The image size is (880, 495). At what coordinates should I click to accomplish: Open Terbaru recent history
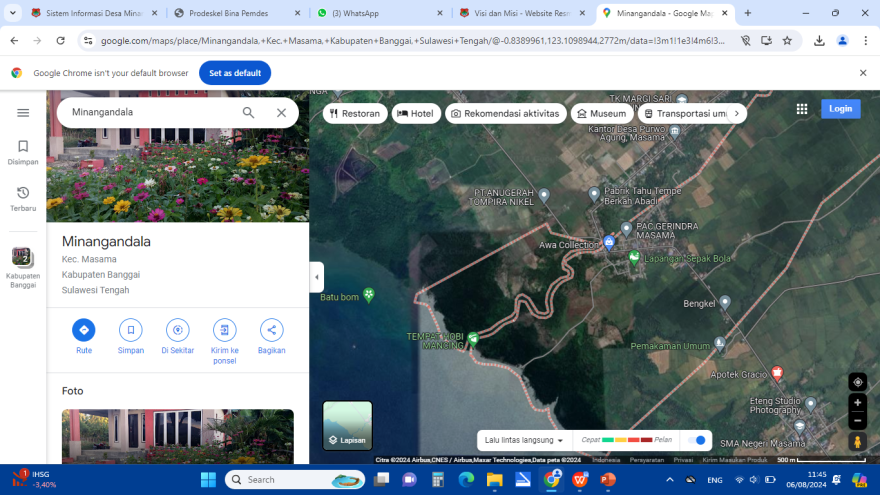tap(23, 199)
